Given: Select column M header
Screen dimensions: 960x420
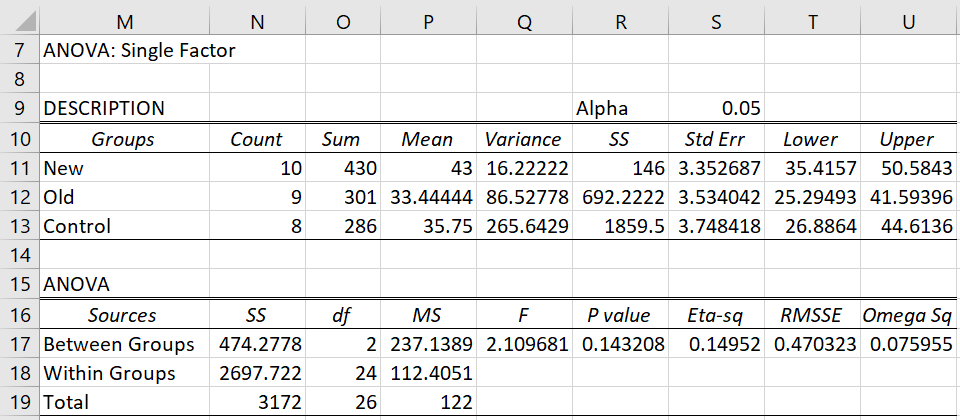Looking at the screenshot, I should click(x=124, y=21).
